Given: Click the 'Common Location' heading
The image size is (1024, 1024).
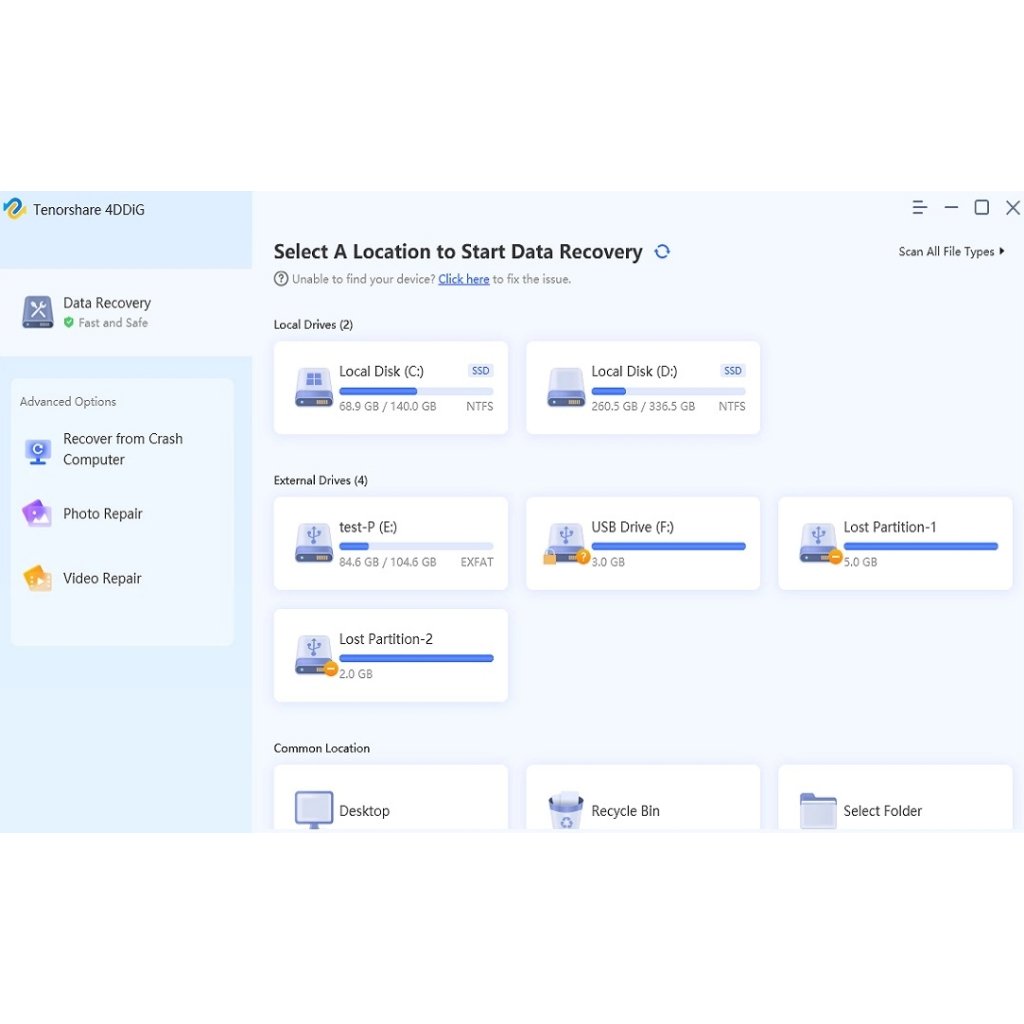Looking at the screenshot, I should tap(322, 748).
